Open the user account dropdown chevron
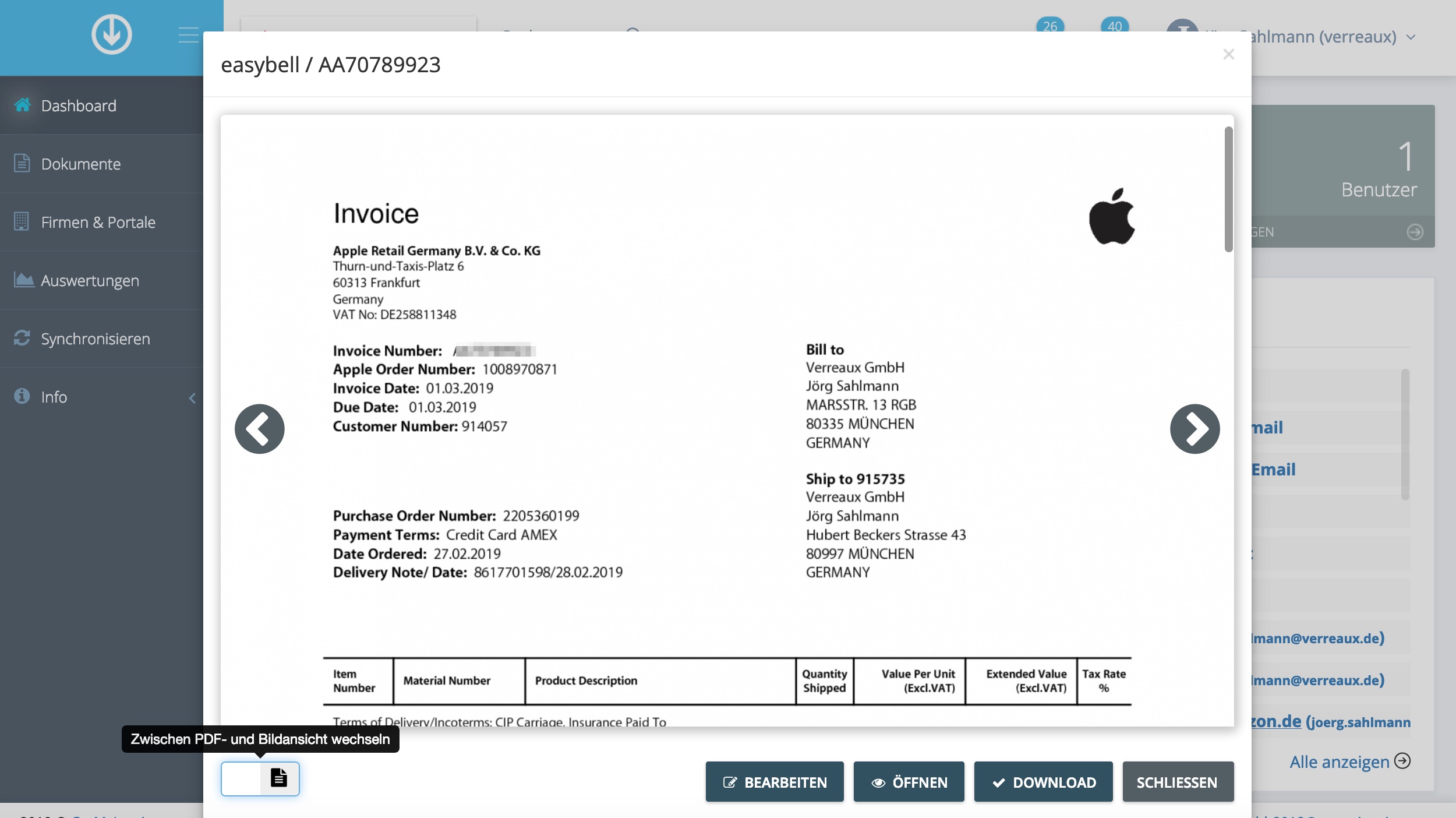The width and height of the screenshot is (1456, 818). [1411, 37]
